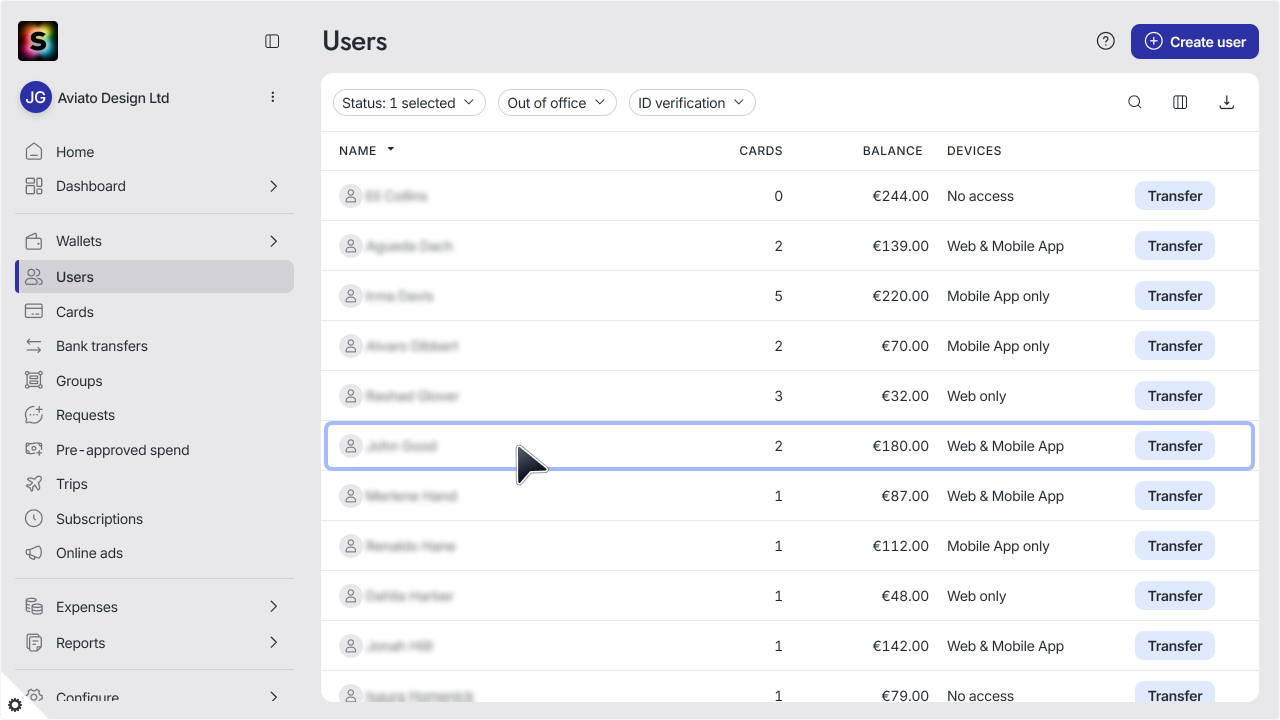Click the €87.00 balance cell

pyautogui.click(x=905, y=496)
